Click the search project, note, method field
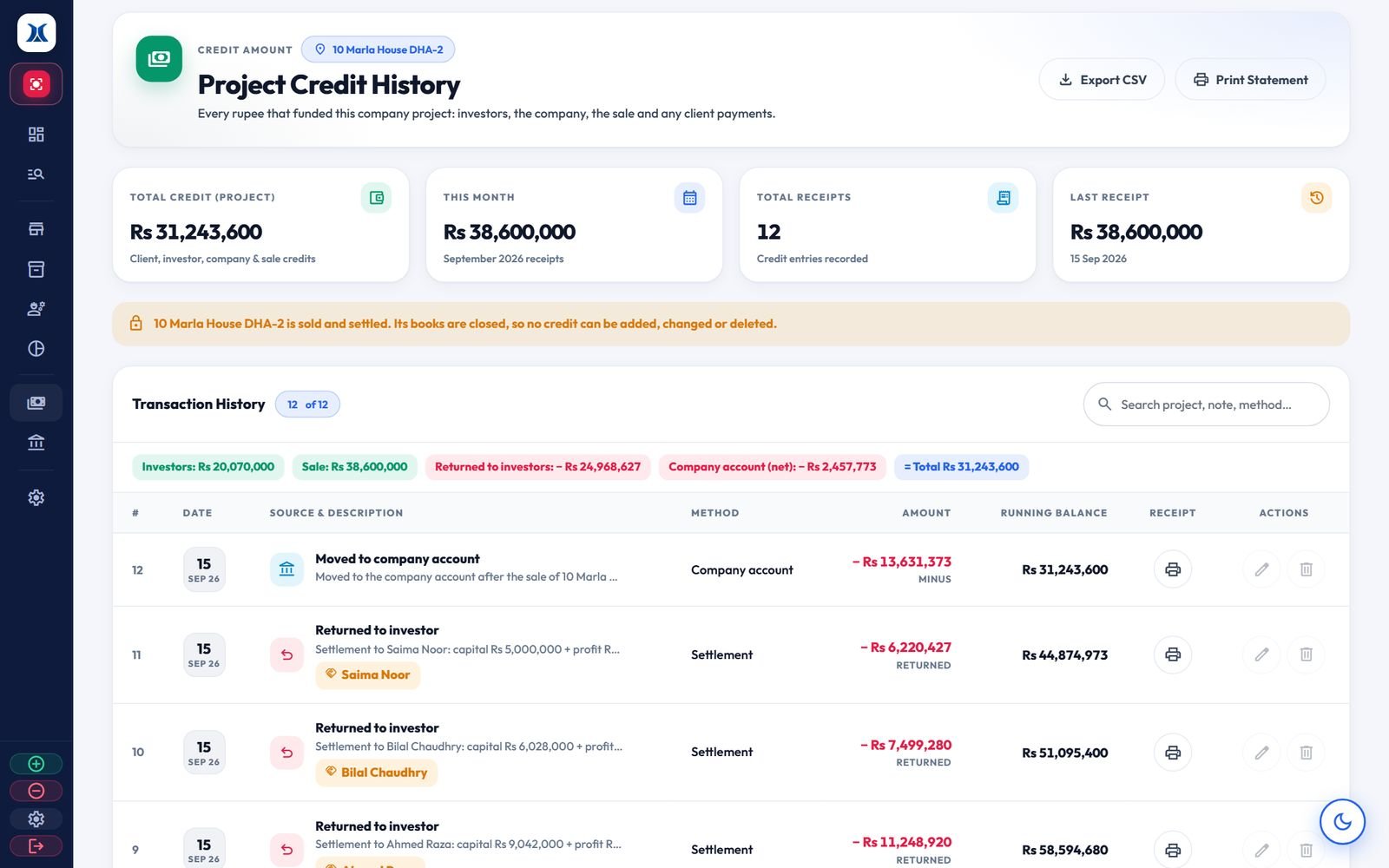The image size is (1389, 868). 1207,404
